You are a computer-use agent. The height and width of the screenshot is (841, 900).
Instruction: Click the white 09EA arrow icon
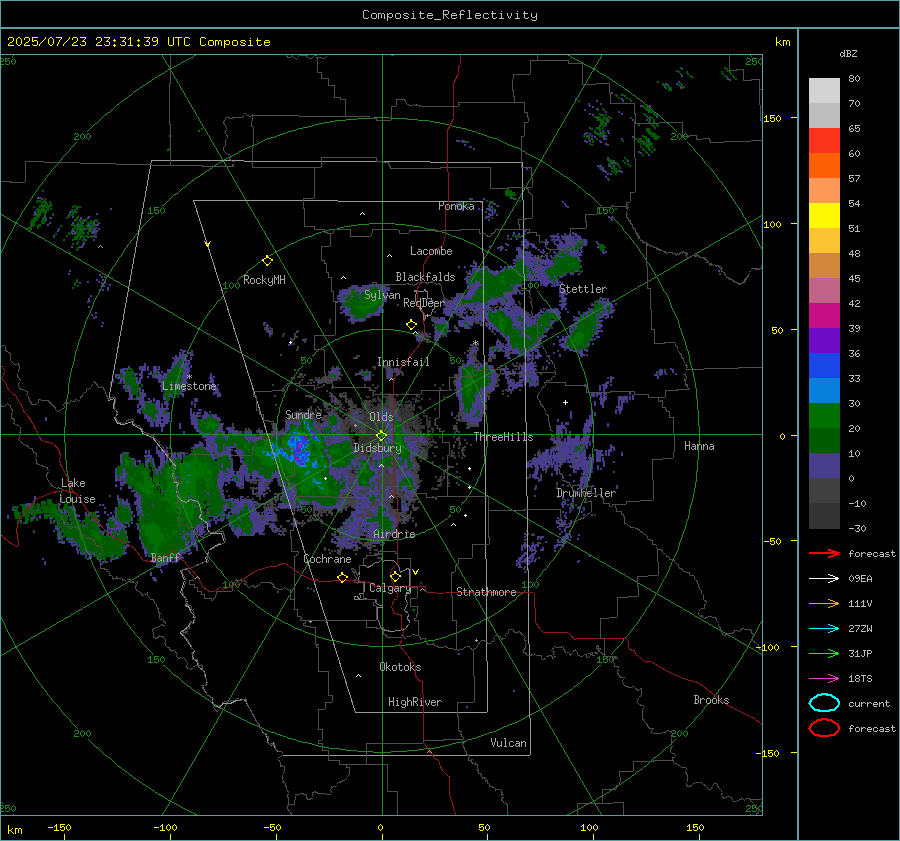tap(824, 579)
